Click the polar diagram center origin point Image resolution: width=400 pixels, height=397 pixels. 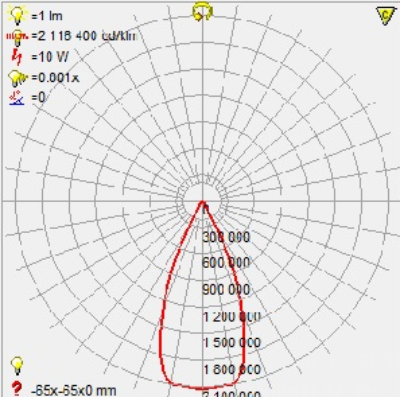pyautogui.click(x=202, y=201)
